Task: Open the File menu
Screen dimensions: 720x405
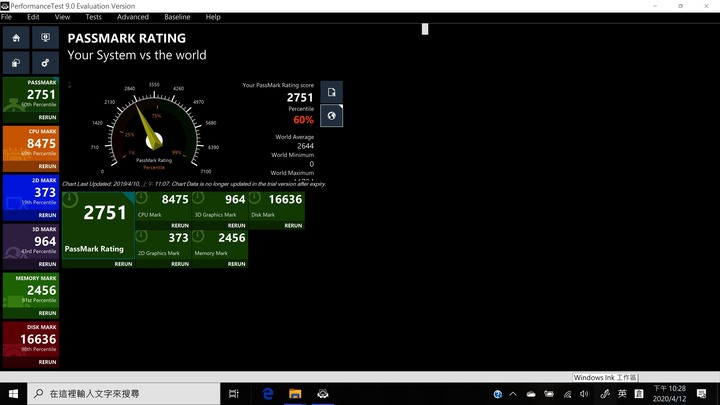Action: [x=6, y=17]
